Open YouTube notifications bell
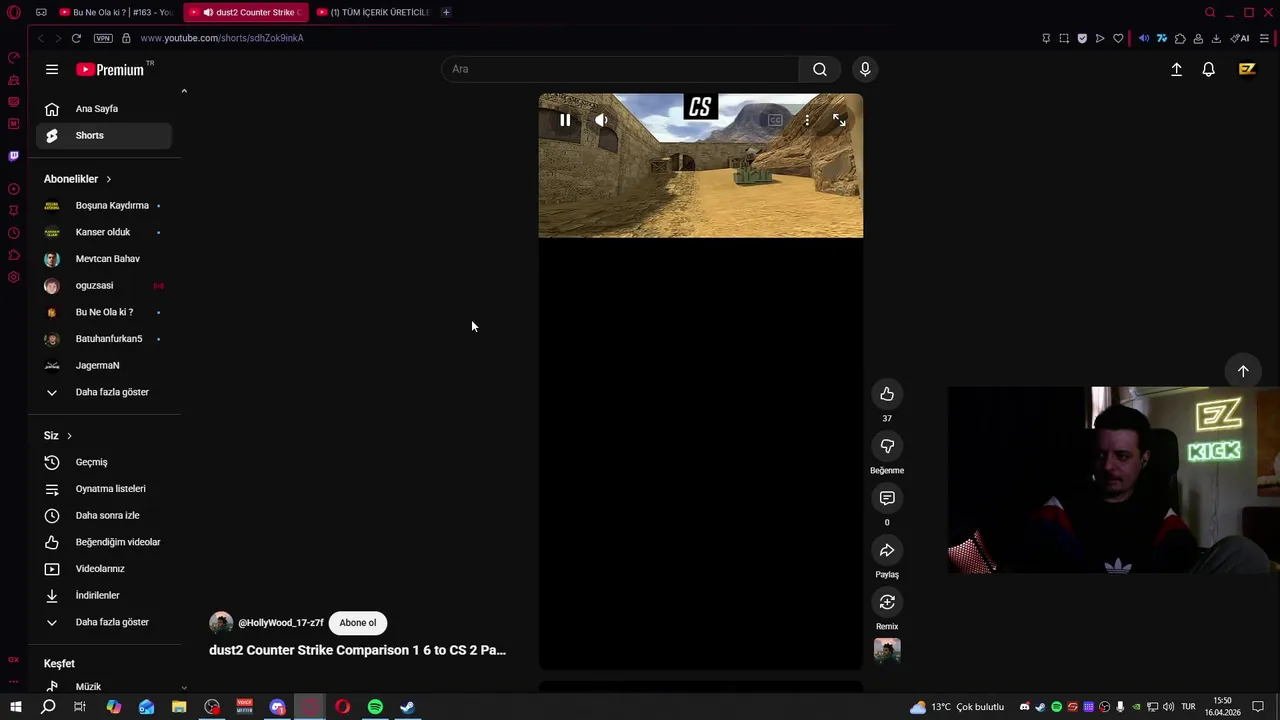 pyautogui.click(x=1209, y=69)
